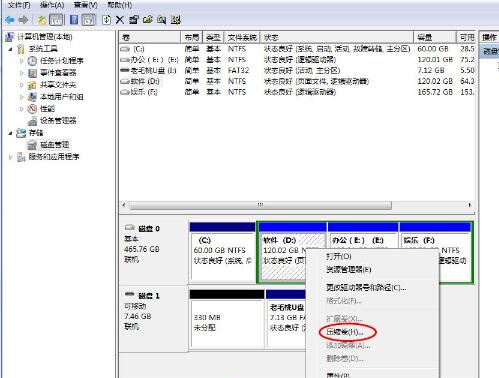
Task: Open the 查看(V) menu
Action: pos(85,5)
